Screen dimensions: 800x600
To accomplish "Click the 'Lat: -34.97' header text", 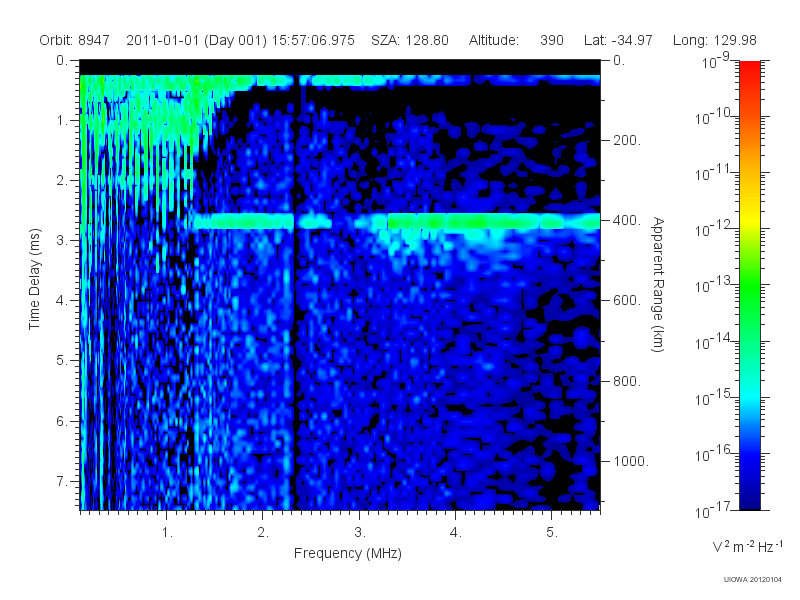I will coord(618,40).
